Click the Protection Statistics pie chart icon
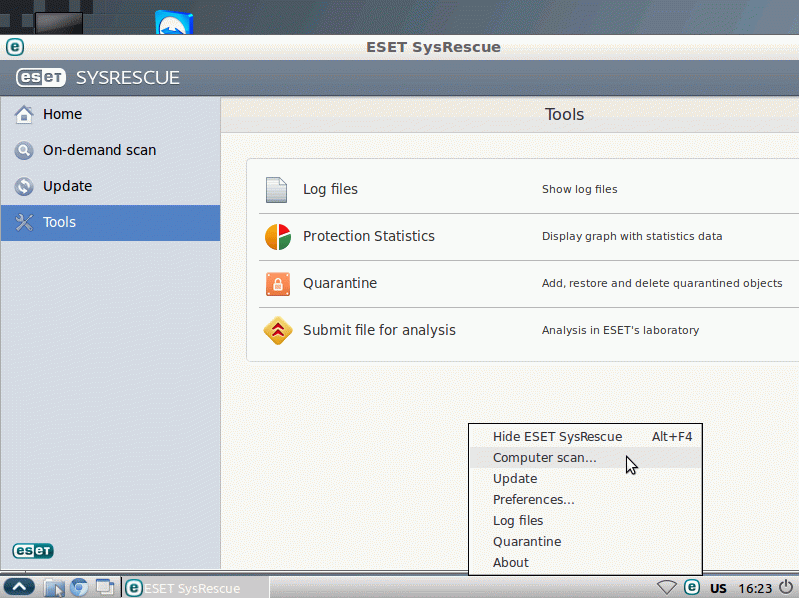Image resolution: width=799 pixels, height=598 pixels. [278, 237]
